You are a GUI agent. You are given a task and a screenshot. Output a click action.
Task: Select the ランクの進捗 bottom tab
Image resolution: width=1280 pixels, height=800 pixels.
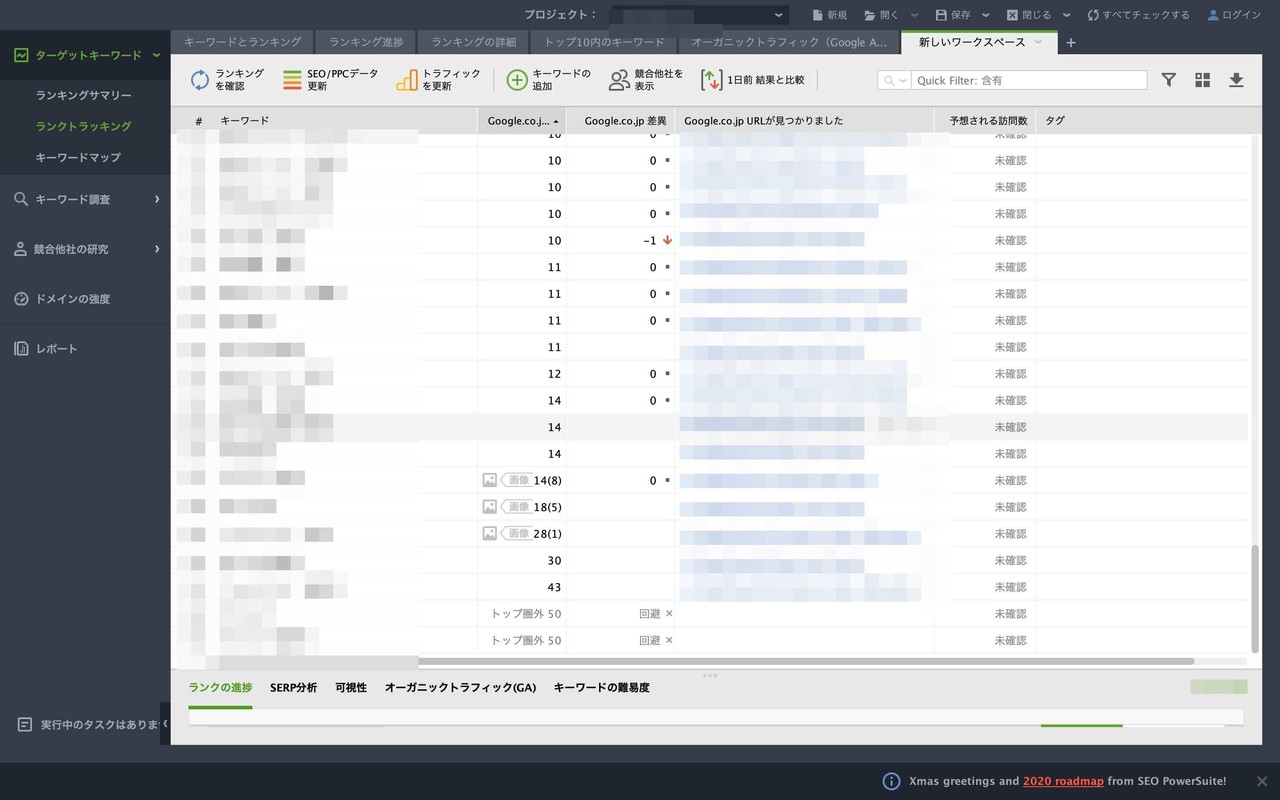click(220, 688)
